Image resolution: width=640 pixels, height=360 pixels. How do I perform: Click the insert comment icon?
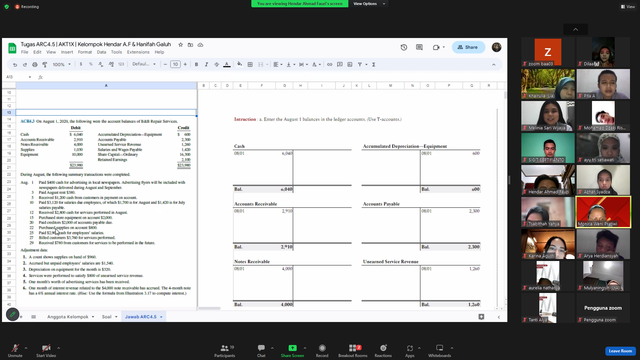(x=340, y=64)
